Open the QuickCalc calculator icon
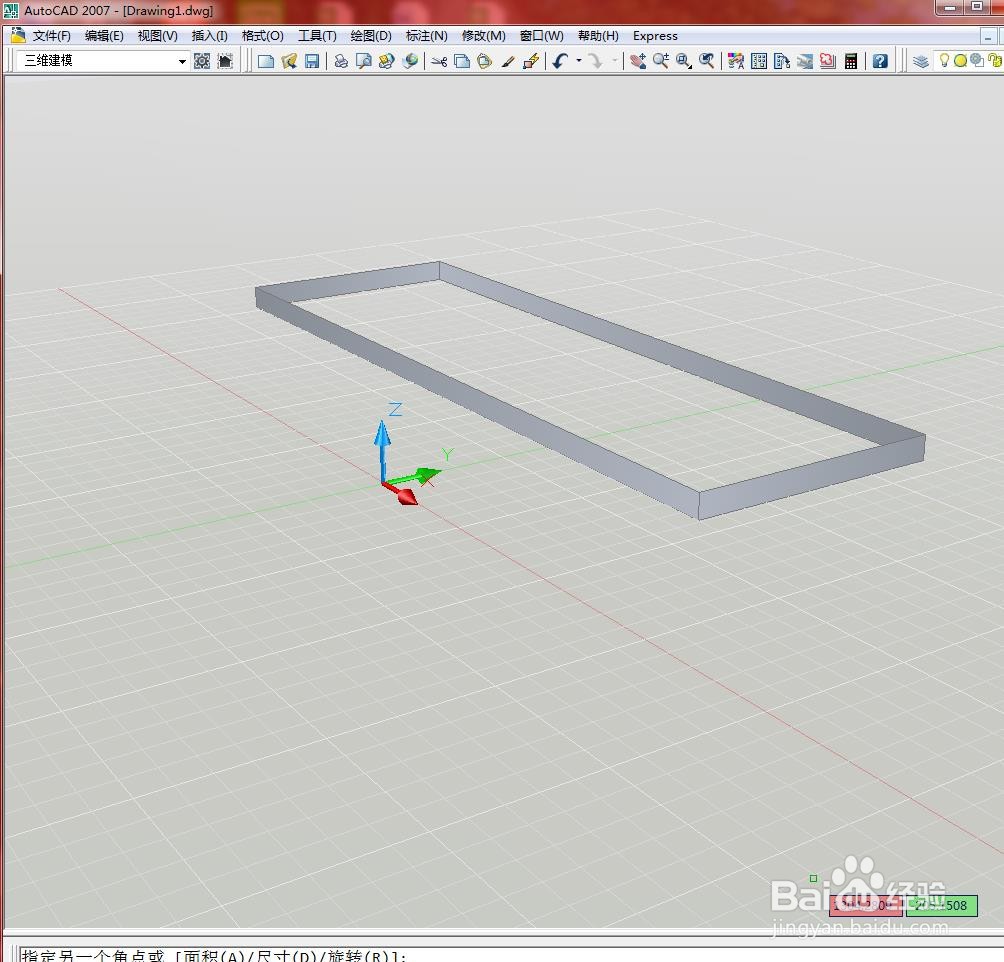This screenshot has height=962, width=1004. (x=851, y=61)
